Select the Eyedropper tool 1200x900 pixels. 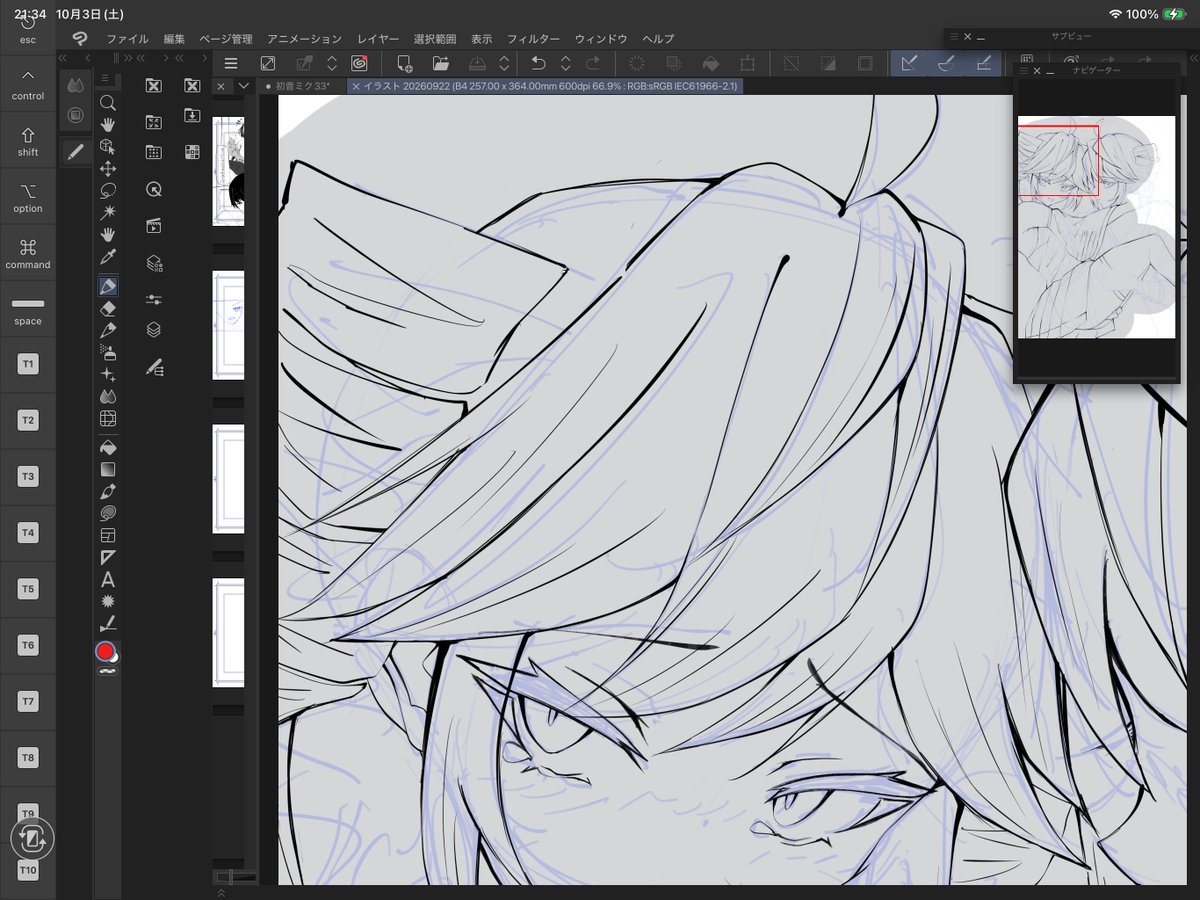(108, 257)
